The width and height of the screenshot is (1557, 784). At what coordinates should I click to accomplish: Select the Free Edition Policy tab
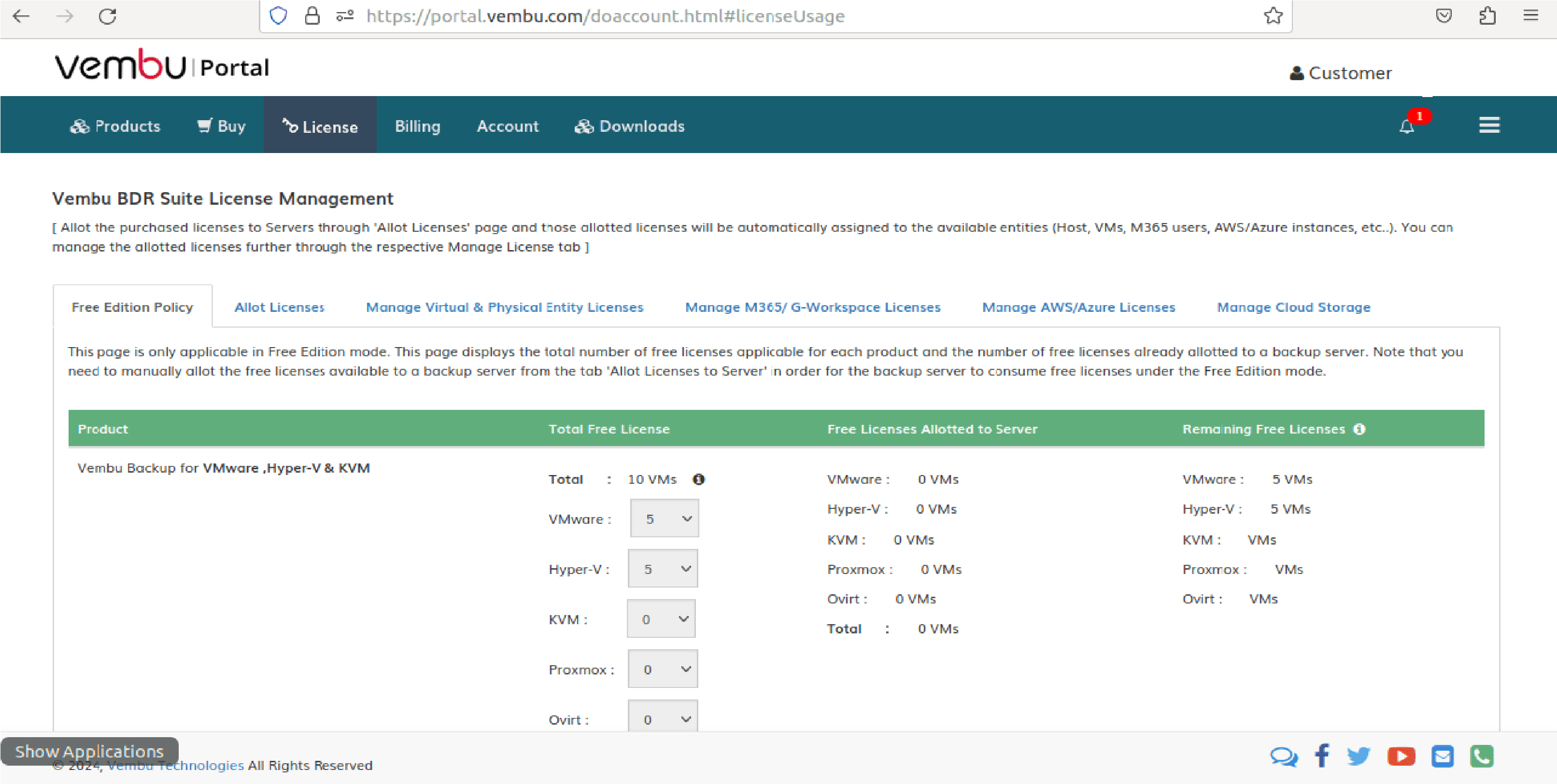pyautogui.click(x=132, y=307)
